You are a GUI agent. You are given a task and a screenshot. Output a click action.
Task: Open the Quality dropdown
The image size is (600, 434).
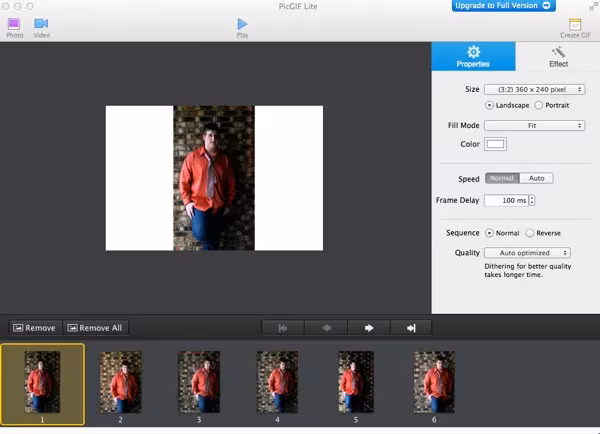point(527,253)
